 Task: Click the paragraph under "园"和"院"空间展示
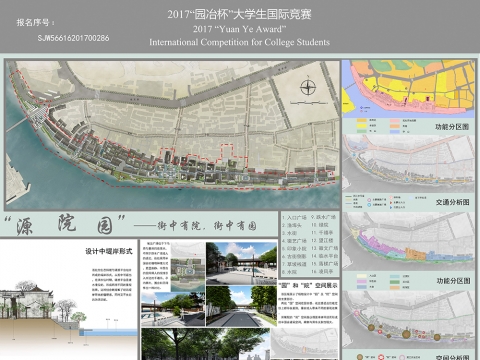point(308,308)
